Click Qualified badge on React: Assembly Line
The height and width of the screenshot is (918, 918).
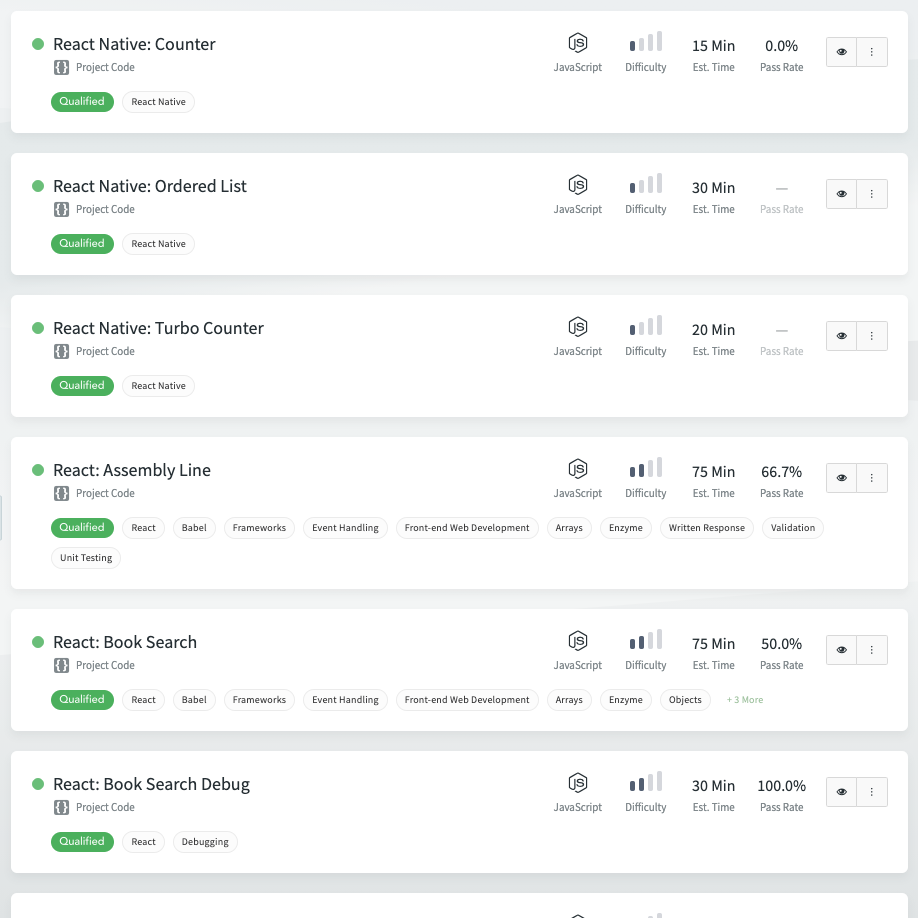tap(82, 527)
